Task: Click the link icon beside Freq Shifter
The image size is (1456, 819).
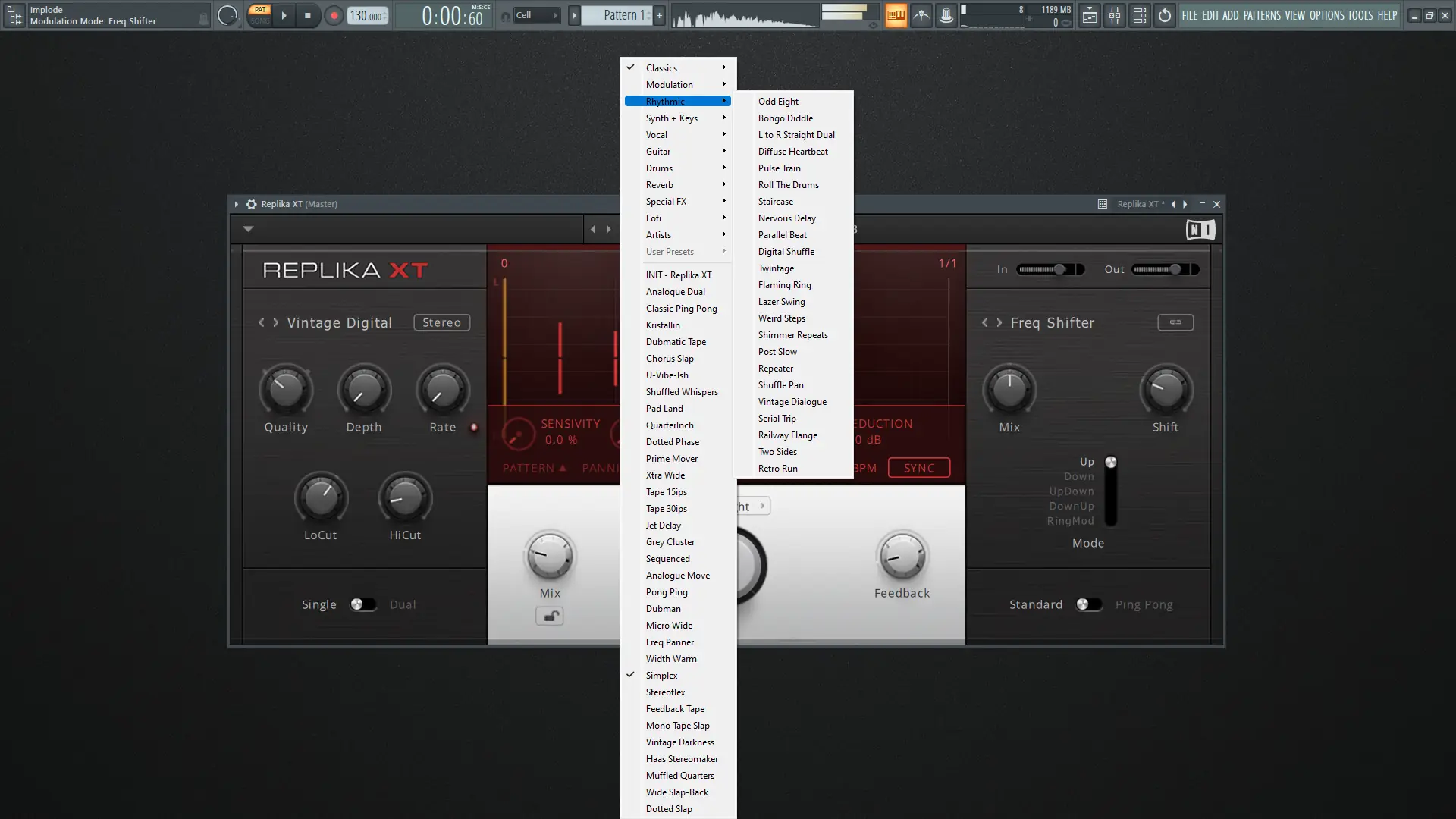Action: (1175, 322)
